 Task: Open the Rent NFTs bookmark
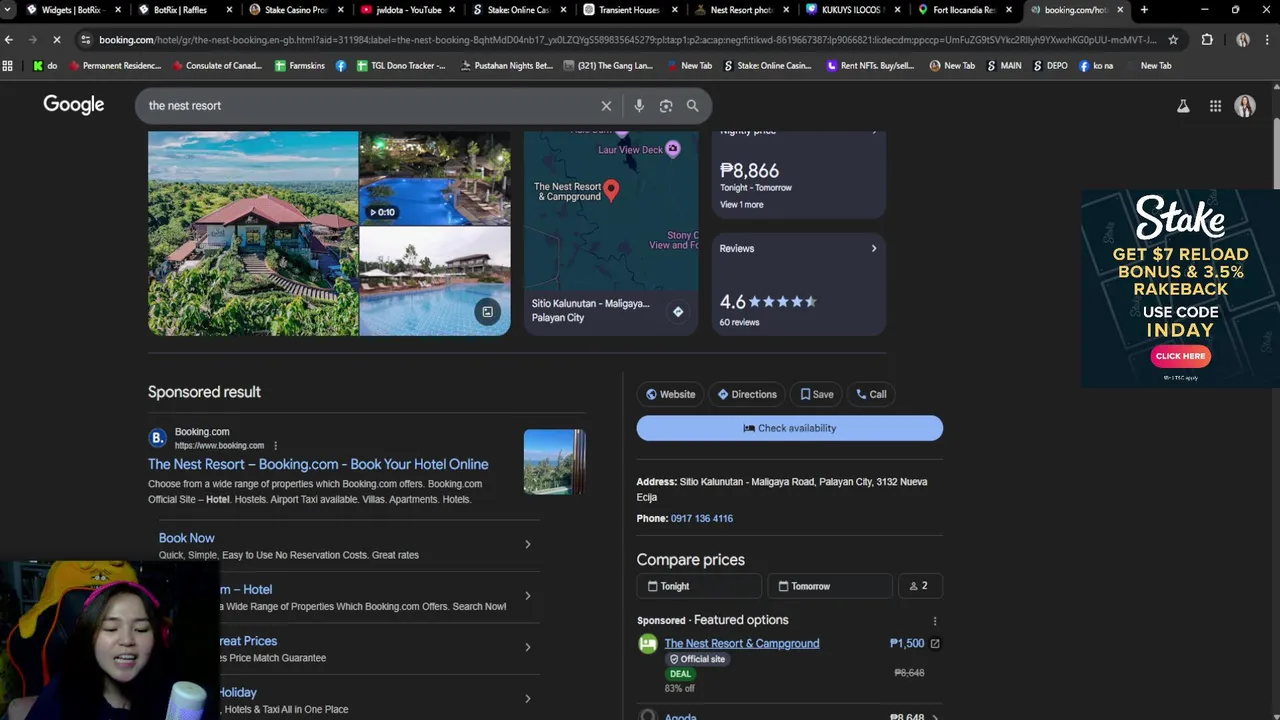coord(870,66)
